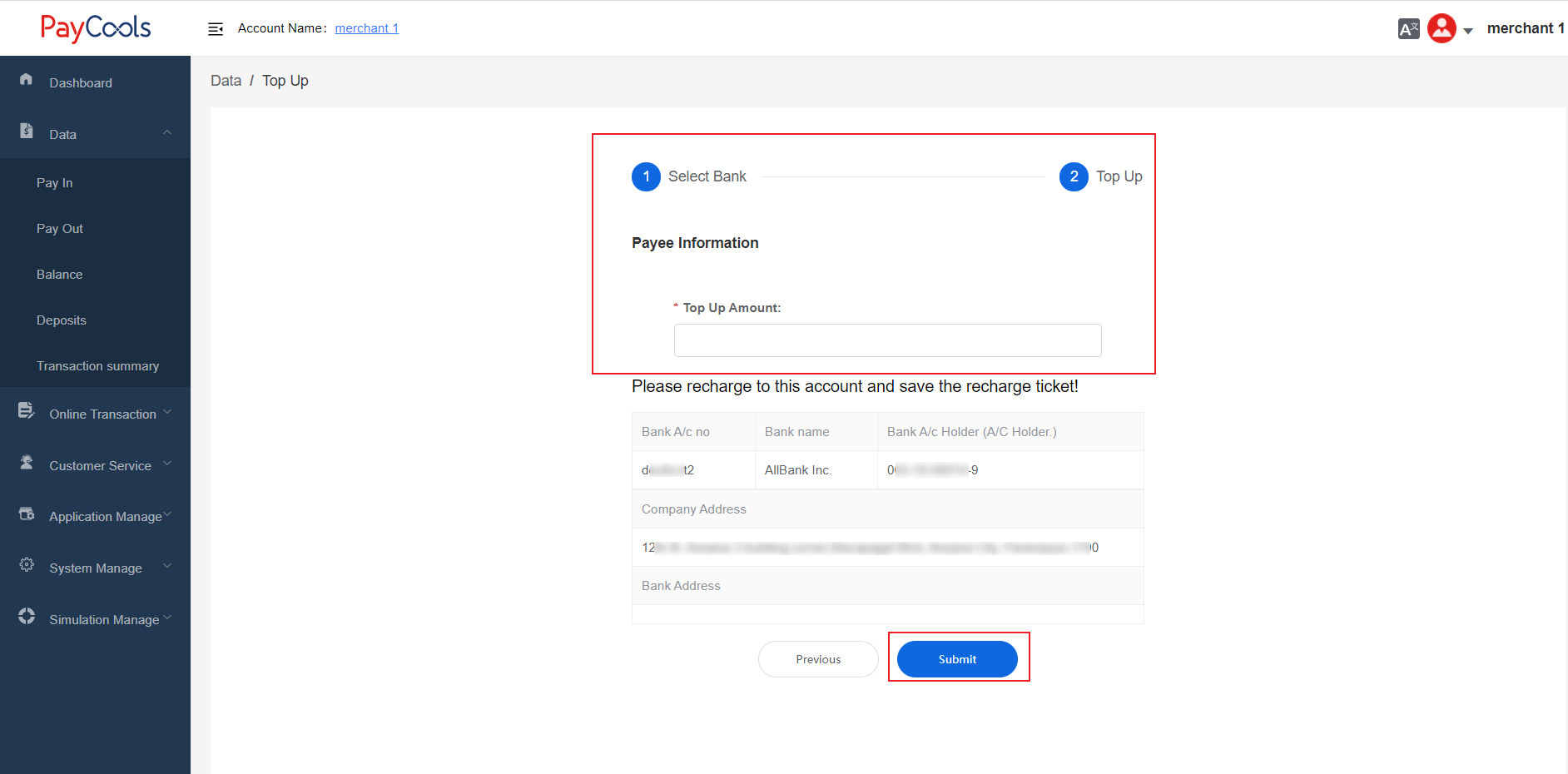Select the Deposits menu item
The image size is (1568, 774).
[62, 320]
